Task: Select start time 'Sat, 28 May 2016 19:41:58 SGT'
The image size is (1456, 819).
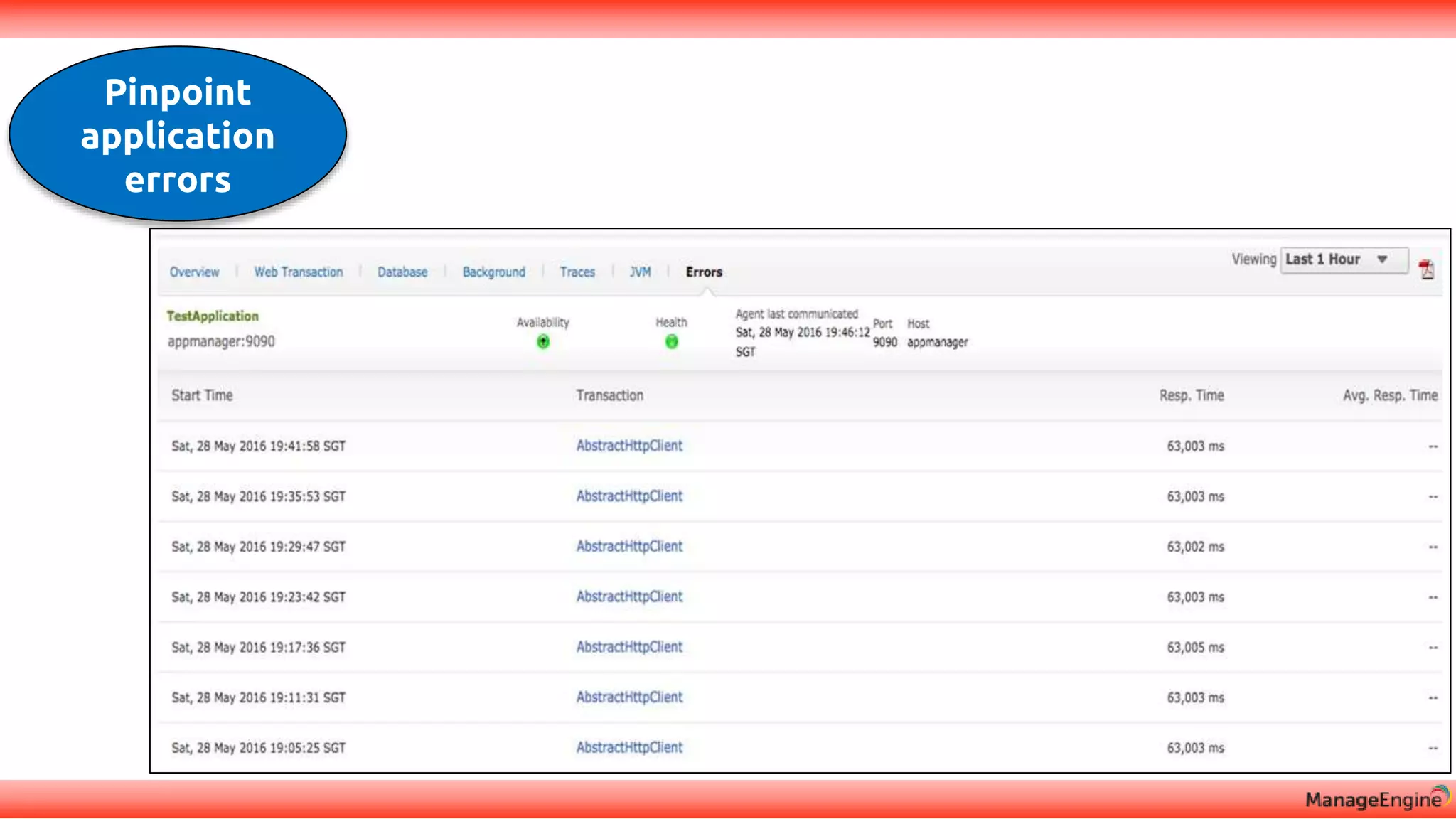Action: [258, 446]
